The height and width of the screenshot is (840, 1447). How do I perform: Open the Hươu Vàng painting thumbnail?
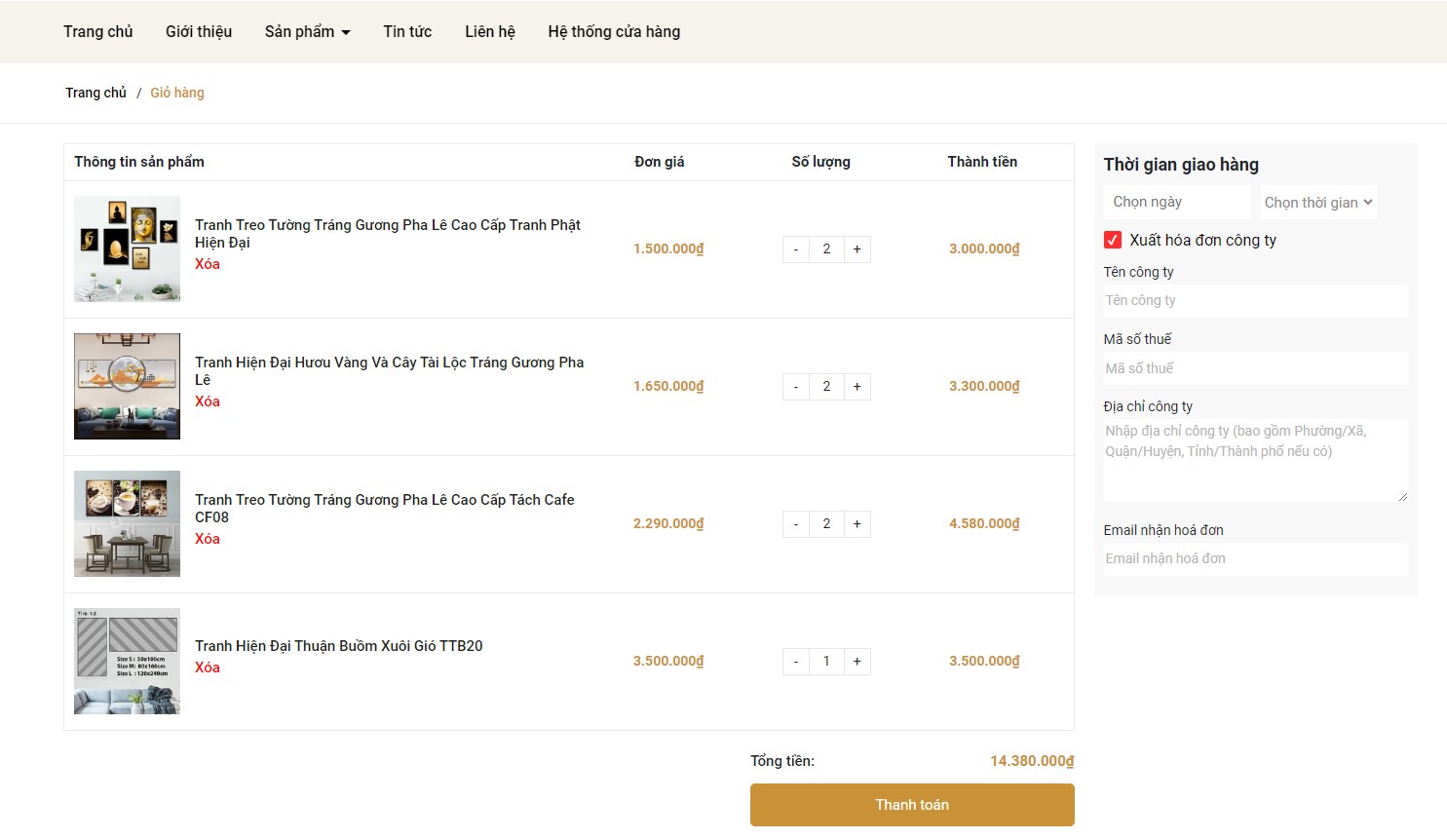128,386
